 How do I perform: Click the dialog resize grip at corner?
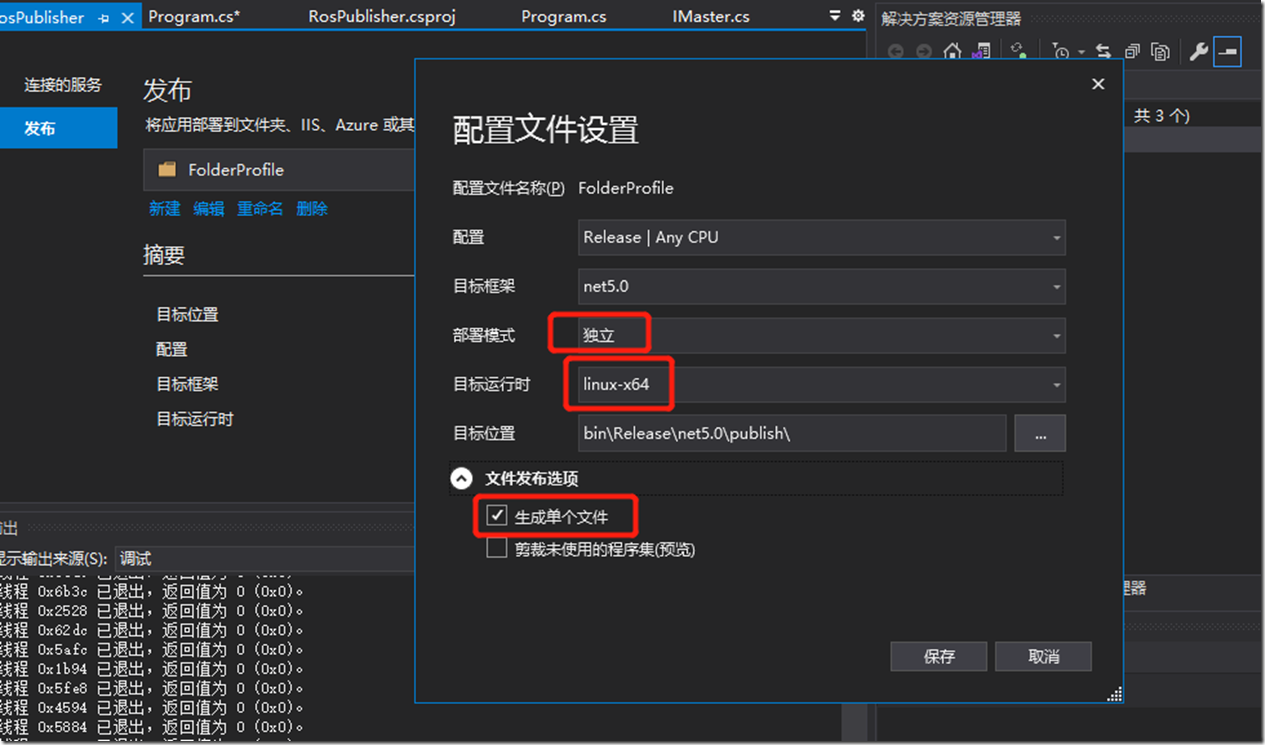[1115, 694]
